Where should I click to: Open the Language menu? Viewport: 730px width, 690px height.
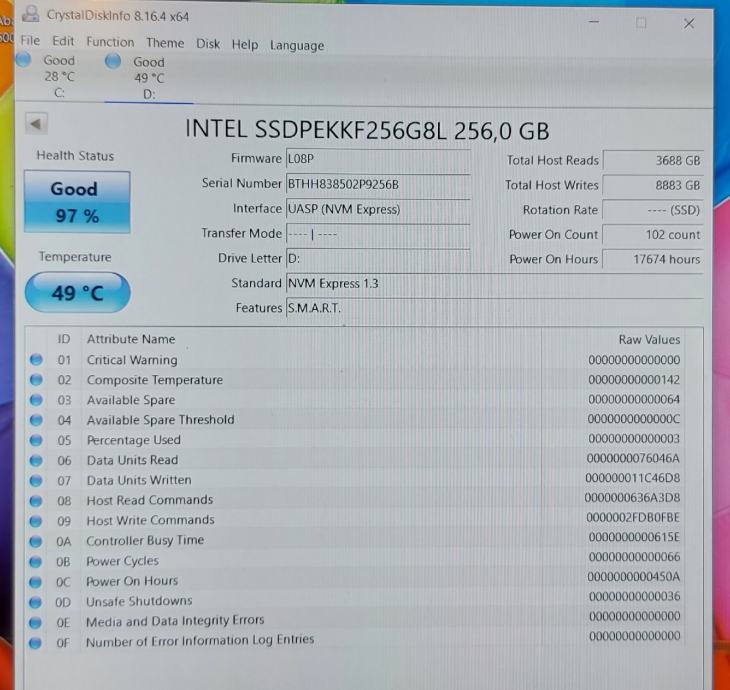pyautogui.click(x=297, y=46)
